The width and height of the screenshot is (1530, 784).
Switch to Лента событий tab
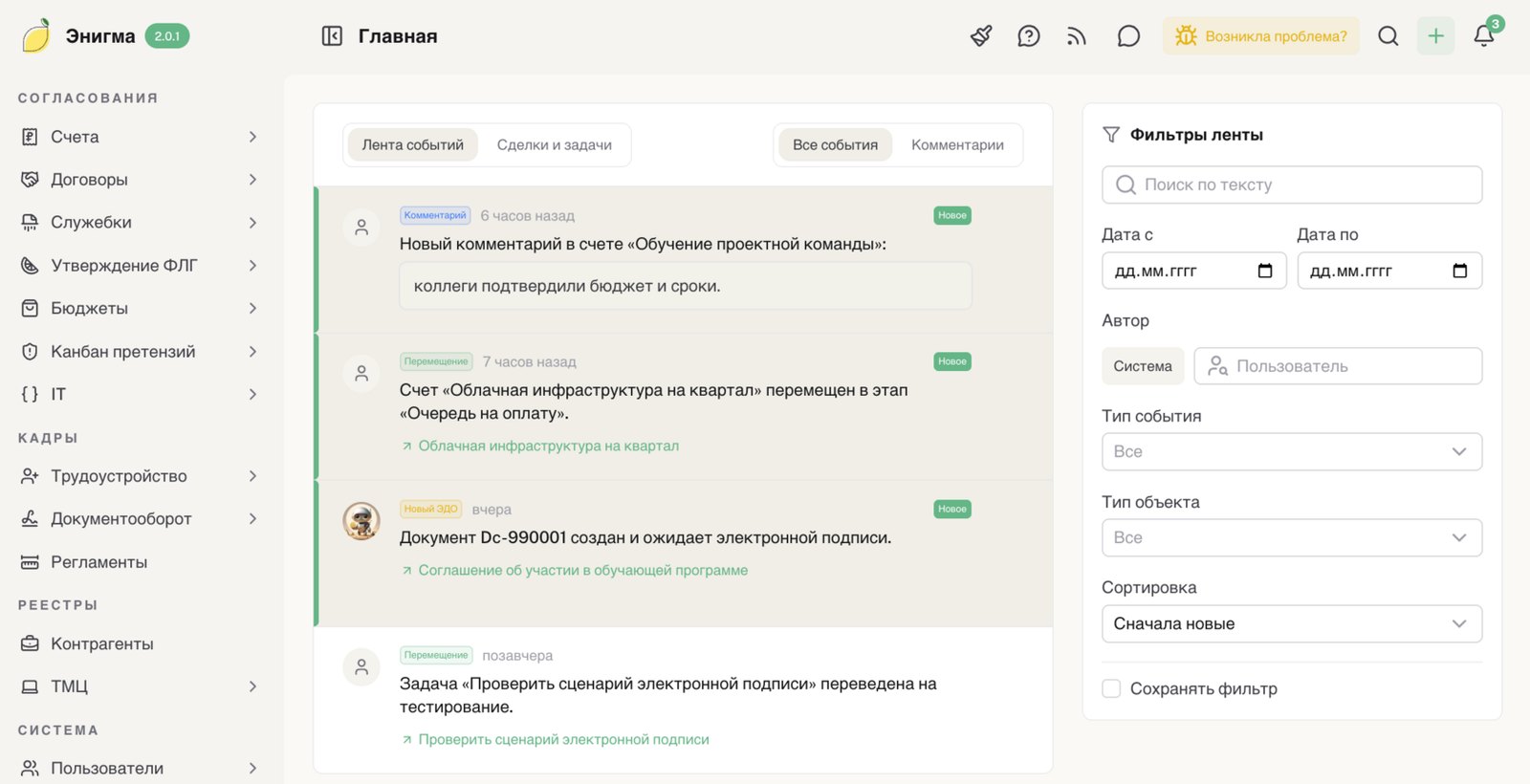click(413, 145)
